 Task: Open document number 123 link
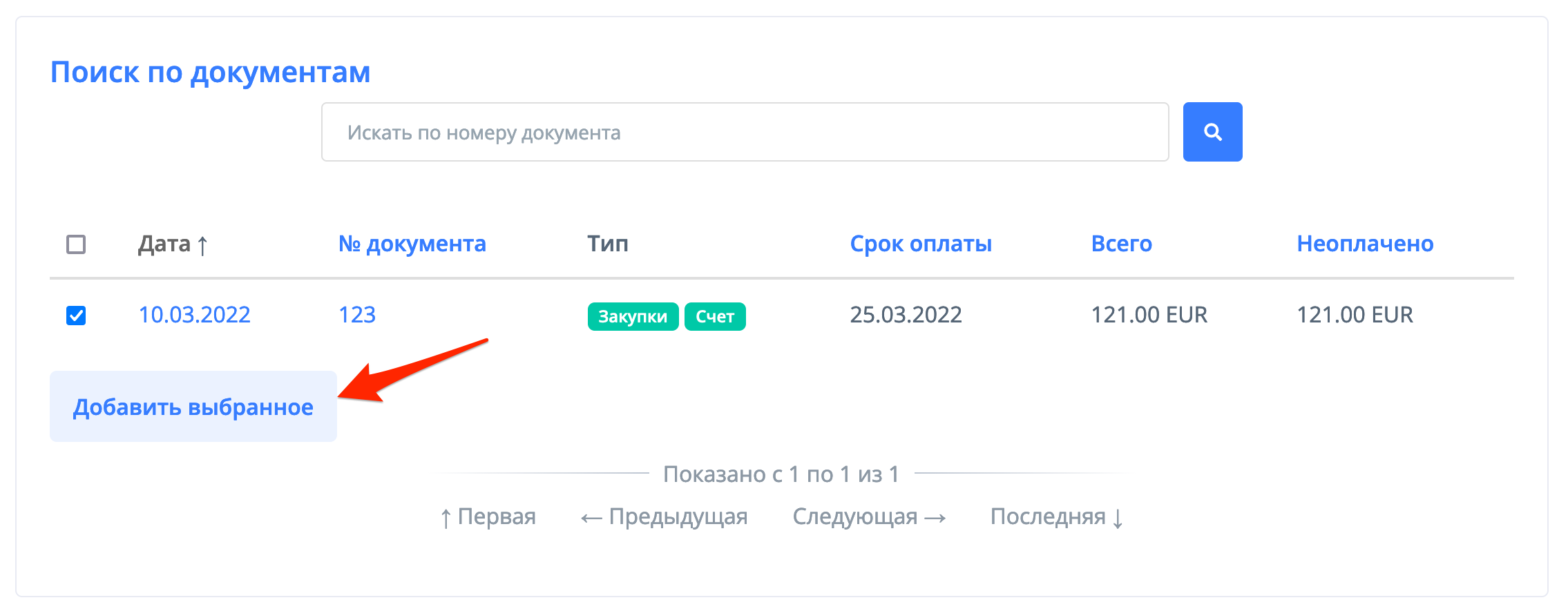[357, 316]
